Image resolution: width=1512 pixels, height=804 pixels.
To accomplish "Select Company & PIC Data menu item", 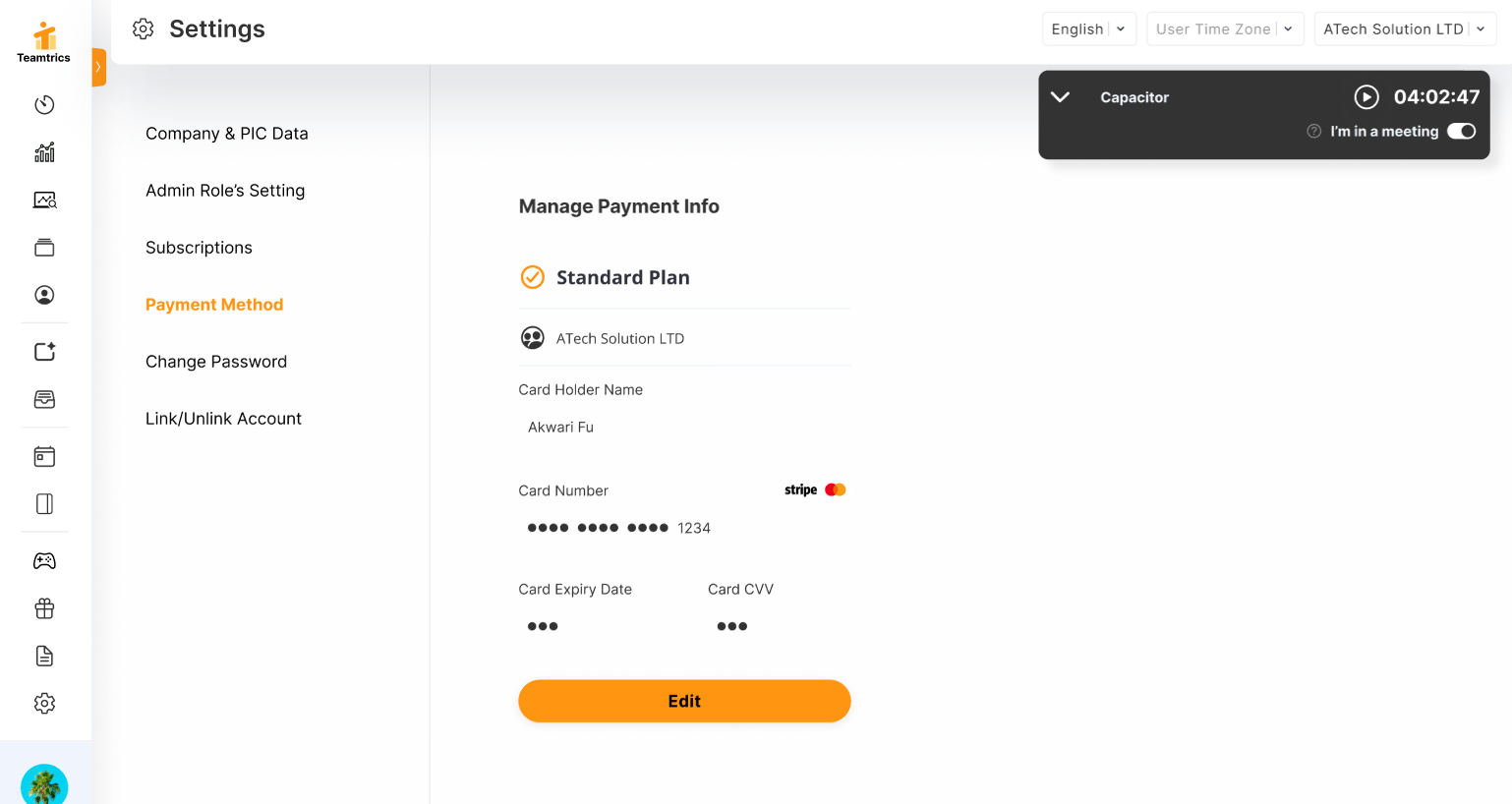I will coord(227,134).
